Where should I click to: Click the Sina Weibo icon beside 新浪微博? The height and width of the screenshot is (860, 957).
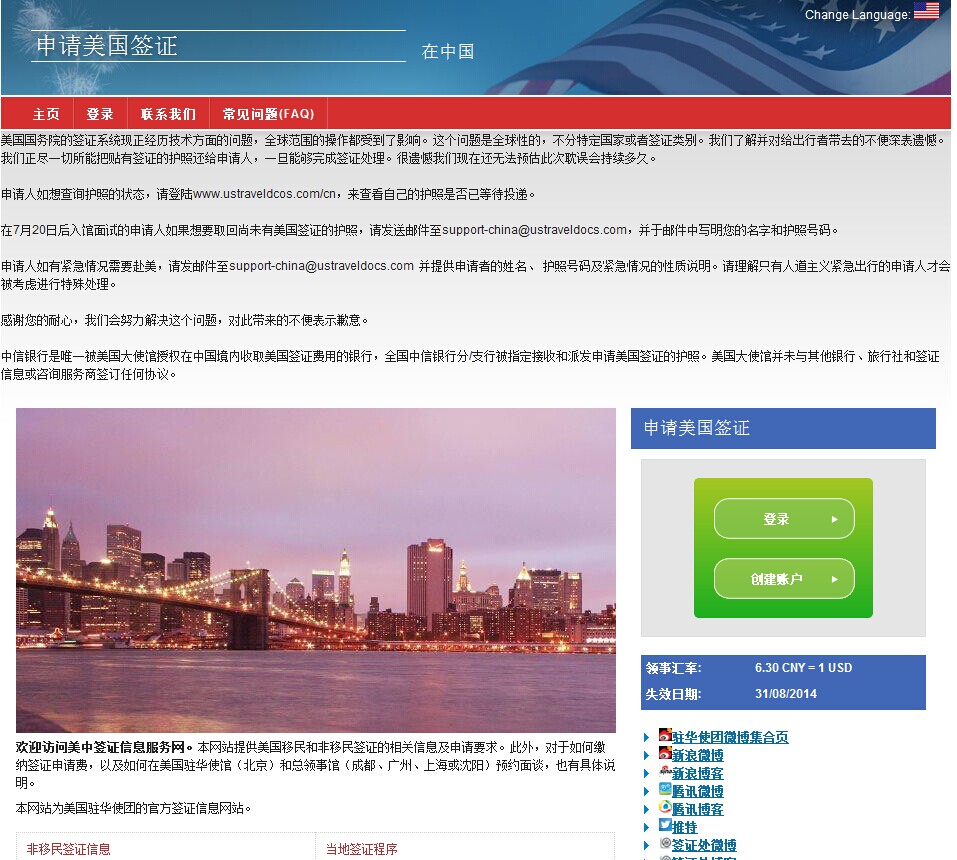[x=665, y=754]
